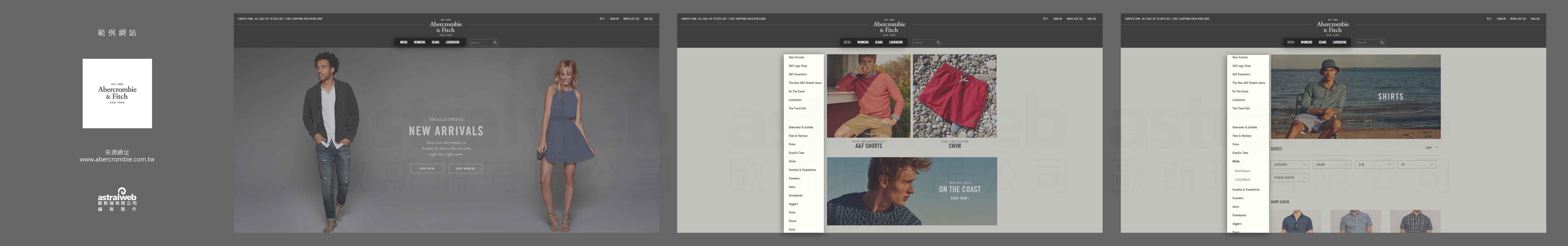
Task: Click SIGN IN in home page header
Action: coord(614,19)
